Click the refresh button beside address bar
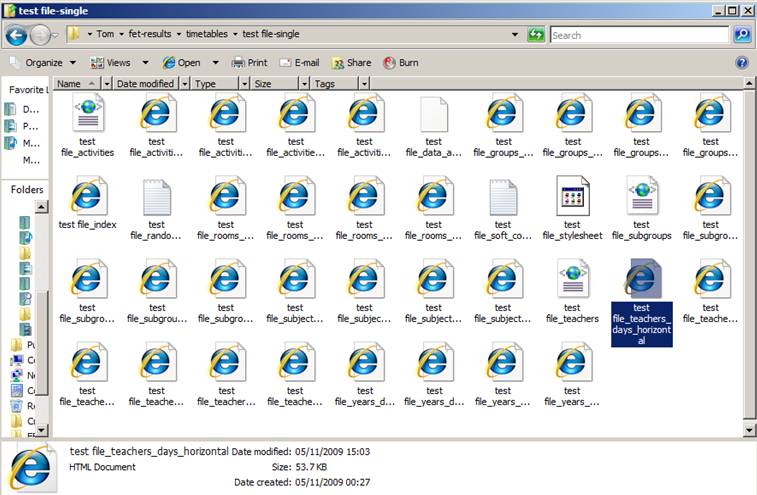Image resolution: width=757 pixels, height=495 pixels. (x=536, y=35)
